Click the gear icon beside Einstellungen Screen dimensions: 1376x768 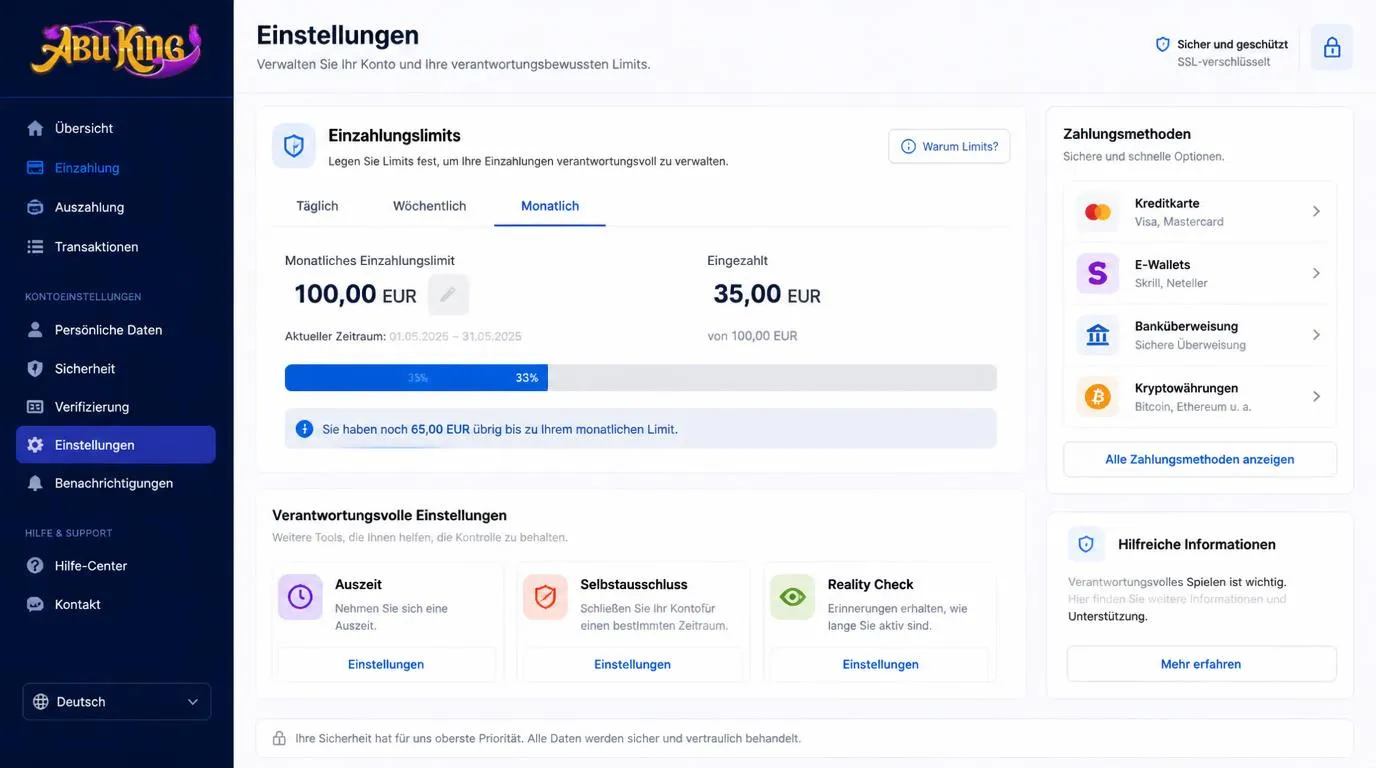click(35, 445)
